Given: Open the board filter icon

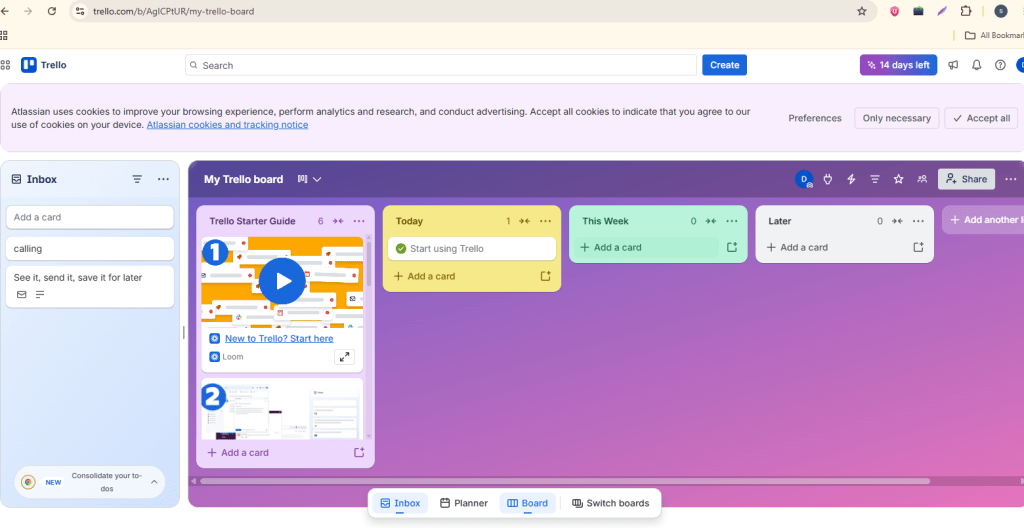Looking at the screenshot, I should (874, 179).
